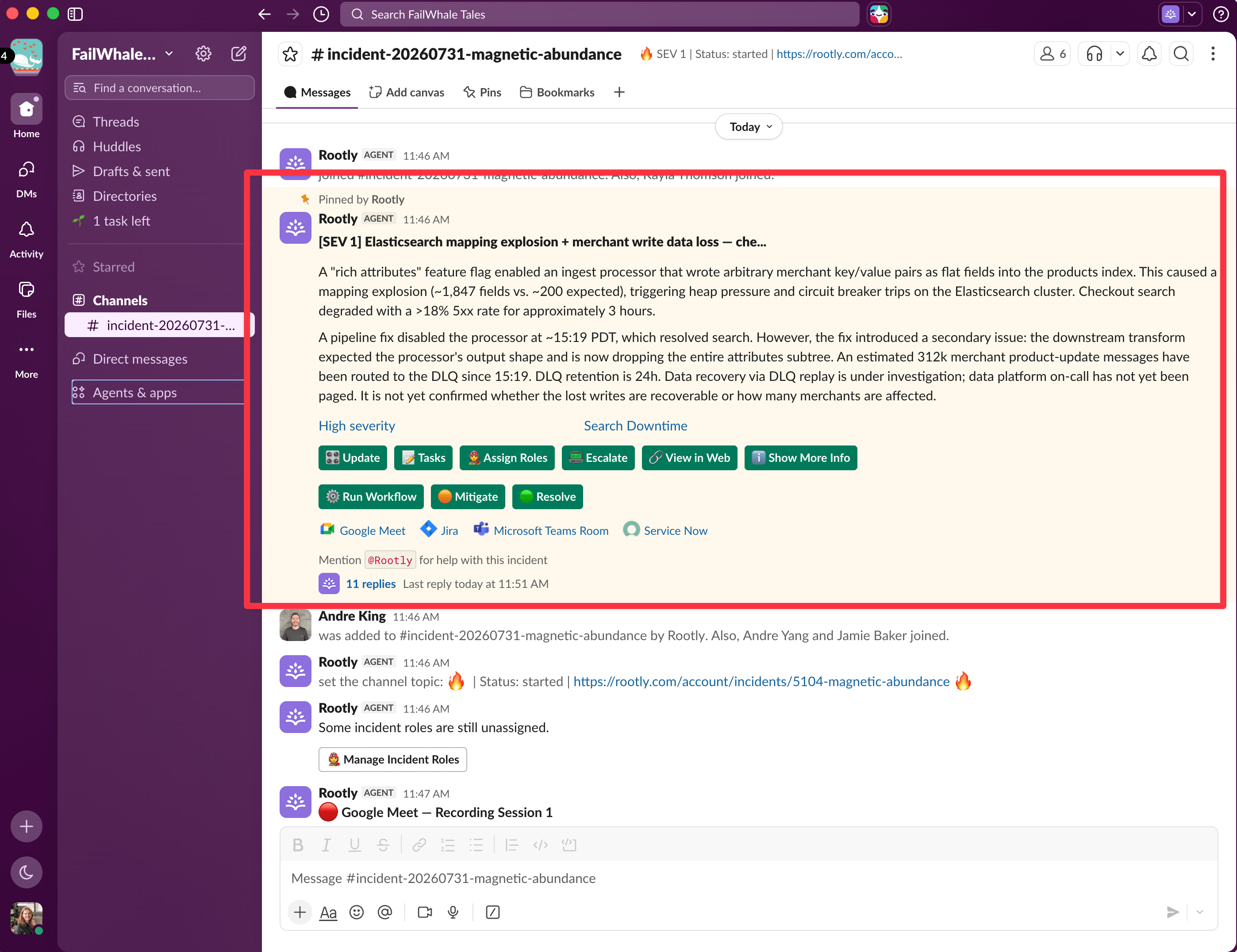Image resolution: width=1237 pixels, height=952 pixels.
Task: View the 6 channel members
Action: 1053,54
